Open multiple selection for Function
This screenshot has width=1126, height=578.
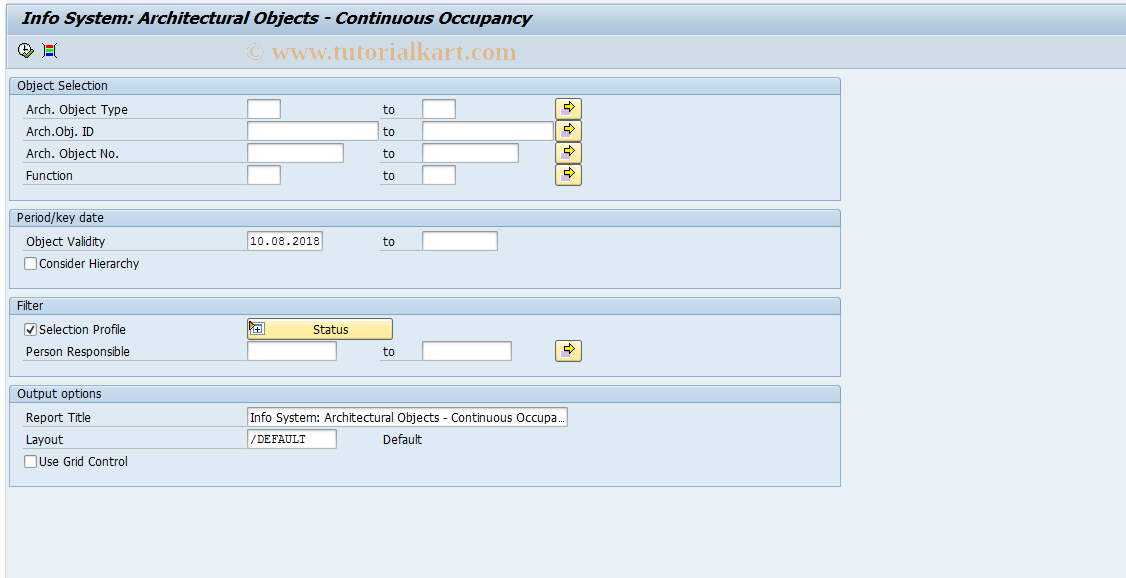point(568,175)
